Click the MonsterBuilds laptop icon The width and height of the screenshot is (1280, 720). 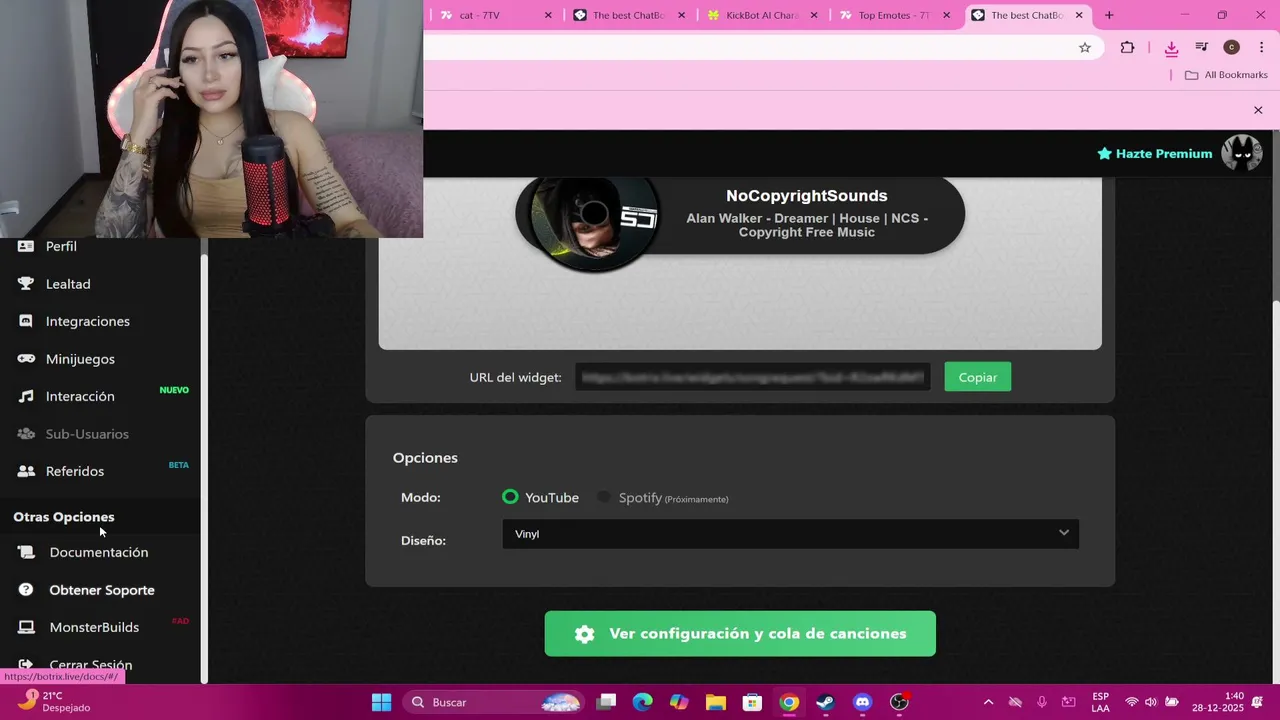26,627
